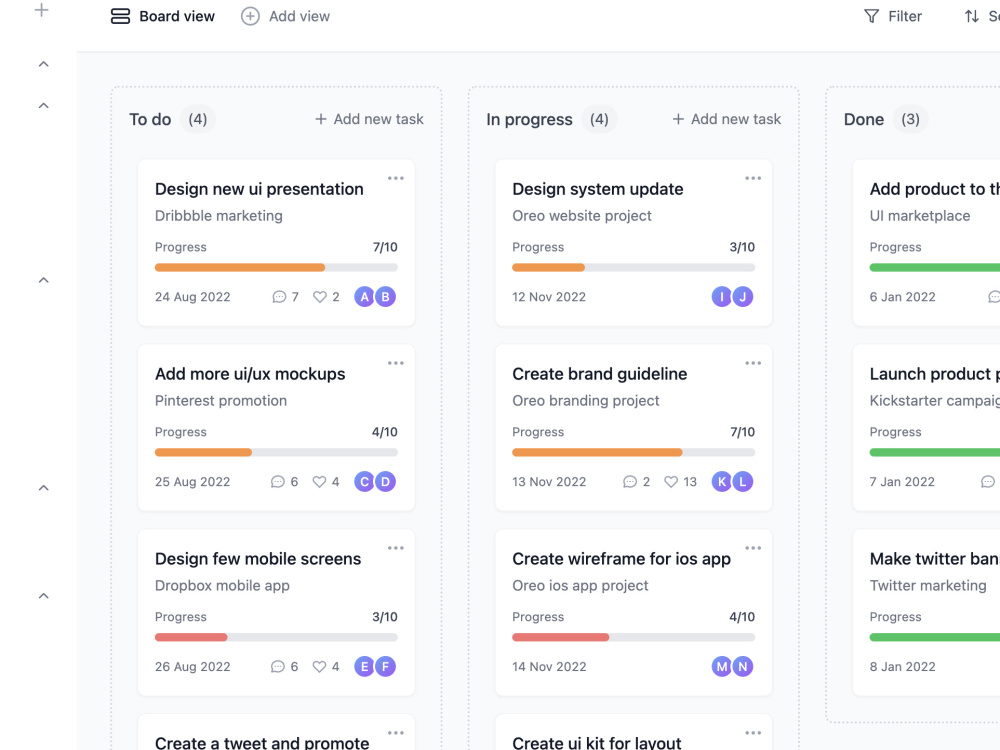
Task: Open the Filter options
Action: coord(893,16)
